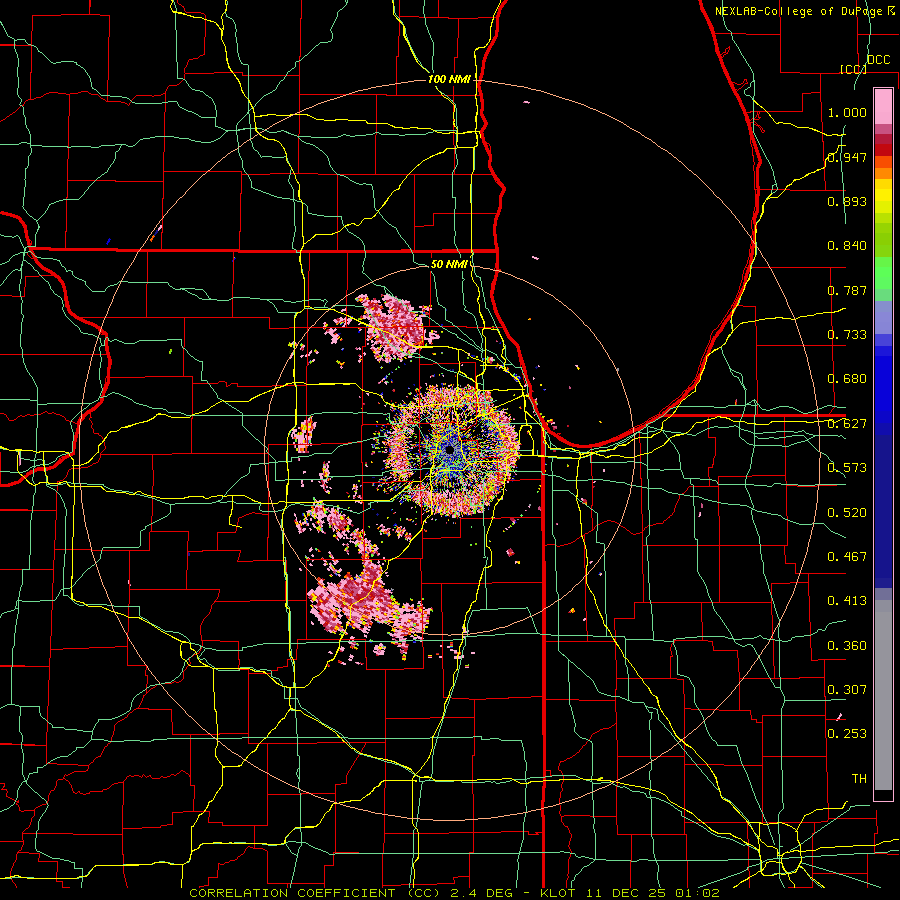Image resolution: width=900 pixels, height=900 pixels.
Task: Select the 0.893 scale value
Action: (x=847, y=201)
